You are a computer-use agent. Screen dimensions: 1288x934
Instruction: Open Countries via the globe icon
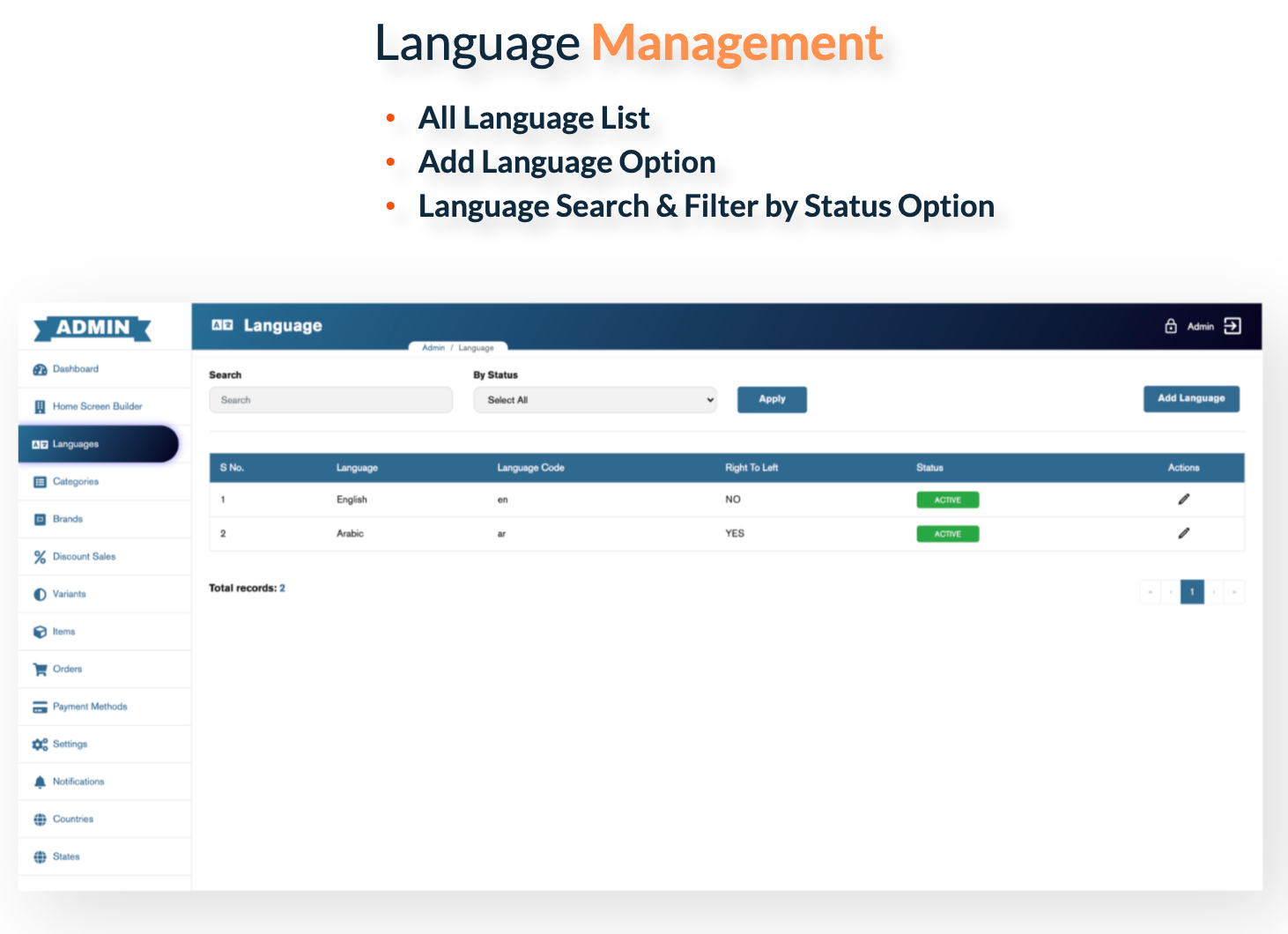point(40,819)
